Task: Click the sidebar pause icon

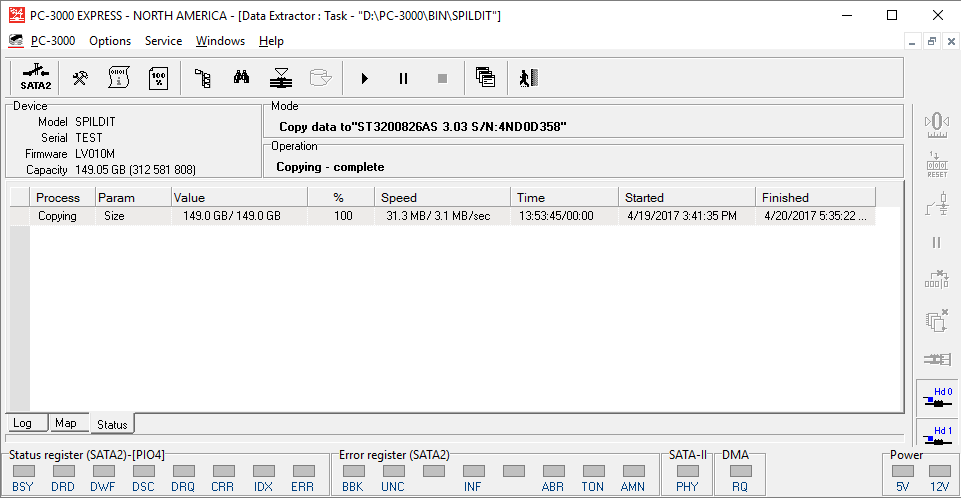Action: pyautogui.click(x=936, y=243)
